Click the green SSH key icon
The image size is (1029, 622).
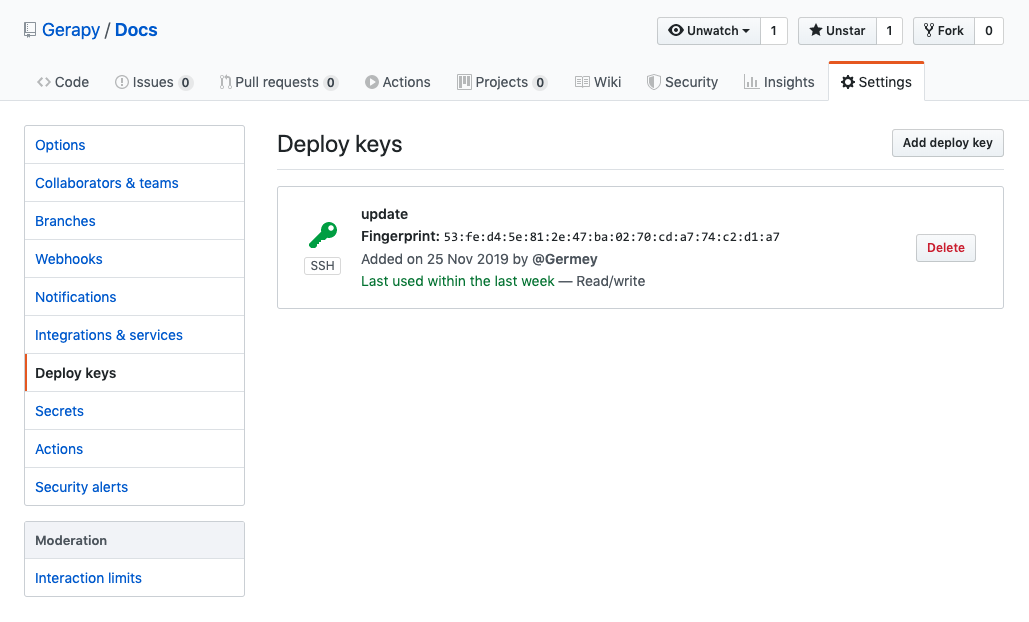[x=323, y=235]
